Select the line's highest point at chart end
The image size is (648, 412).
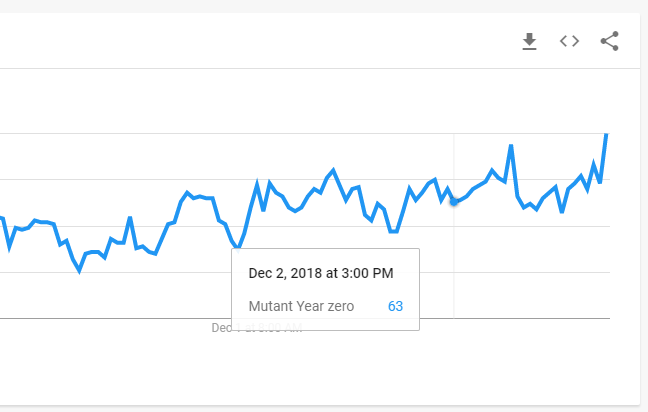606,134
